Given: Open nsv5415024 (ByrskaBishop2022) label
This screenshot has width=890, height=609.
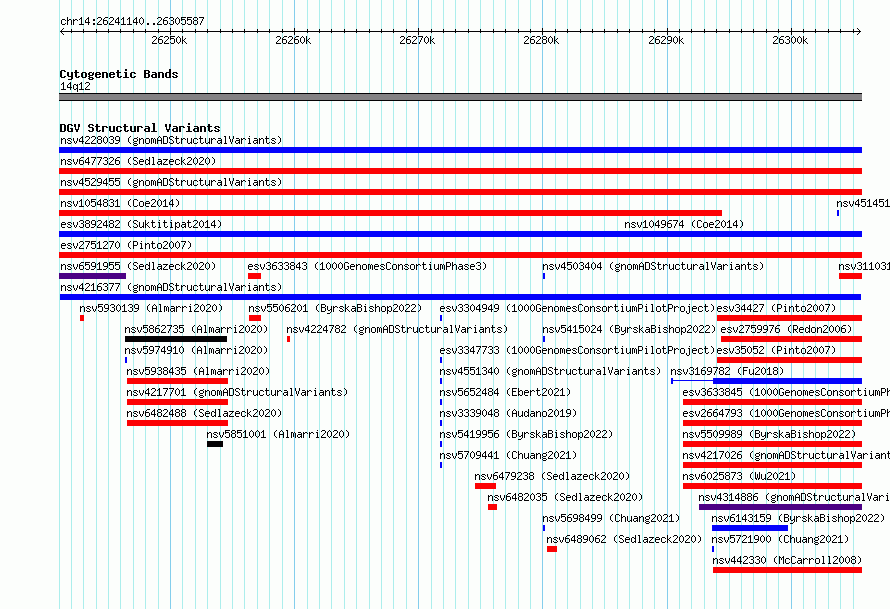Looking at the screenshot, I should click(x=629, y=329).
